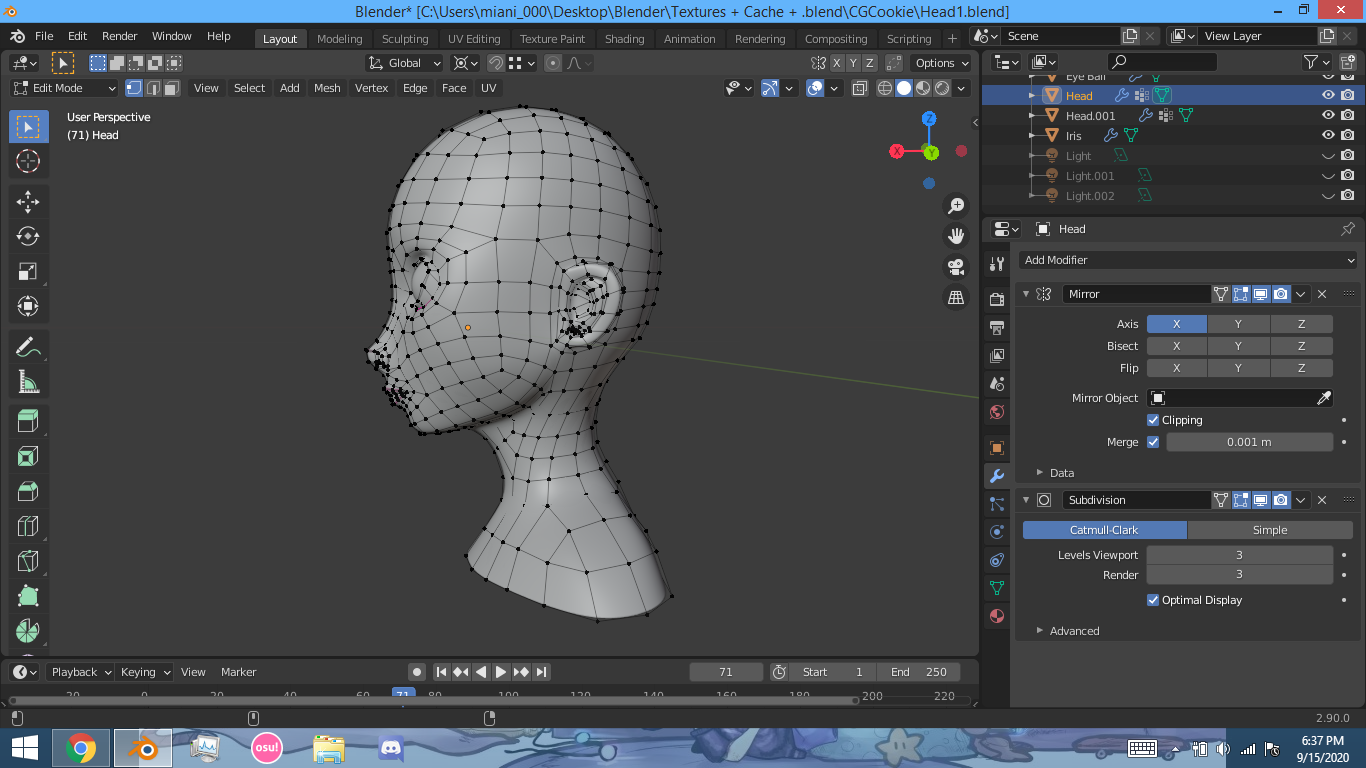
Task: Open the Material properties tab icon
Action: [996, 615]
